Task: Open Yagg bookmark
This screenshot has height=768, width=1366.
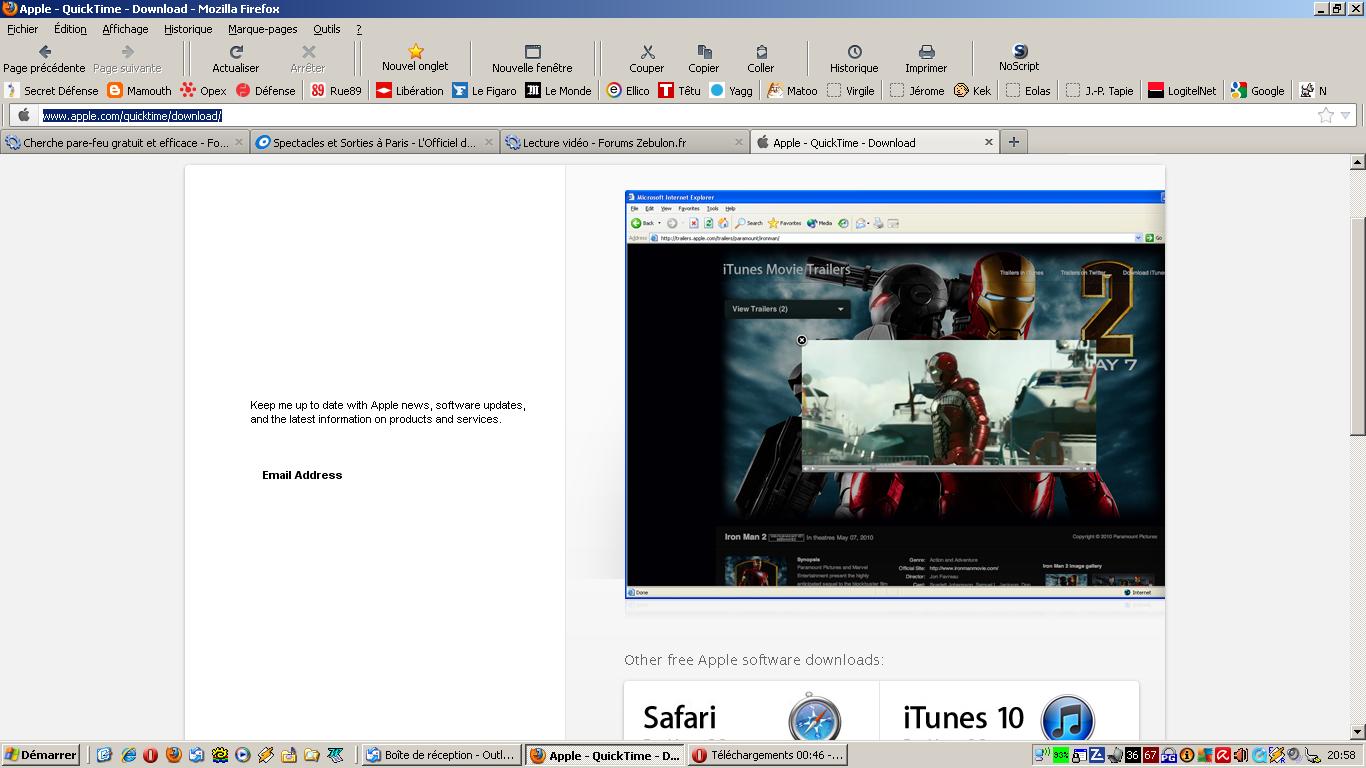Action: point(731,90)
